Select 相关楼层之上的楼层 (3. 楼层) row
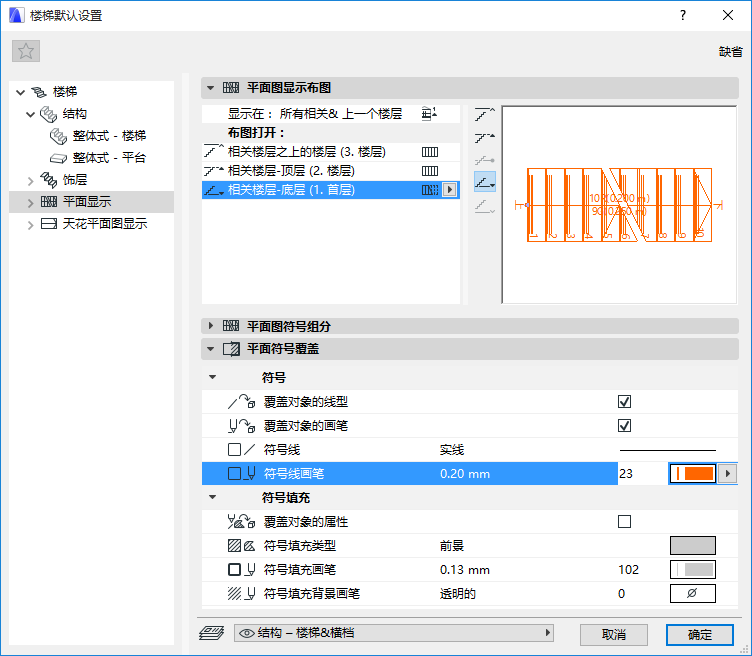The width and height of the screenshot is (752, 656). pyautogui.click(x=330, y=152)
